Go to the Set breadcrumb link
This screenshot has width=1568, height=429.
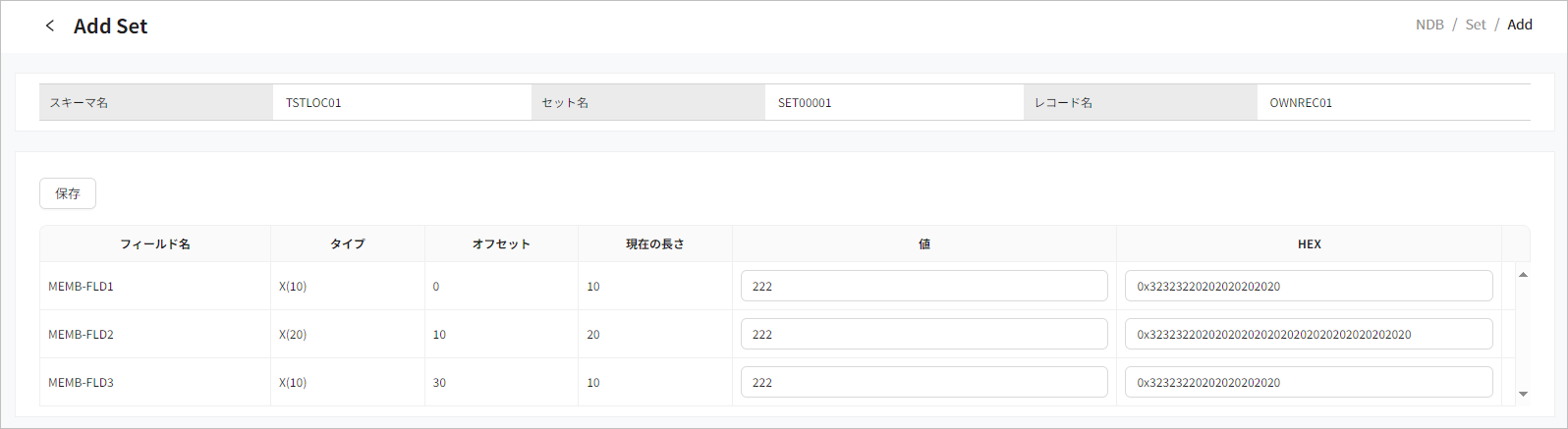coord(1476,25)
